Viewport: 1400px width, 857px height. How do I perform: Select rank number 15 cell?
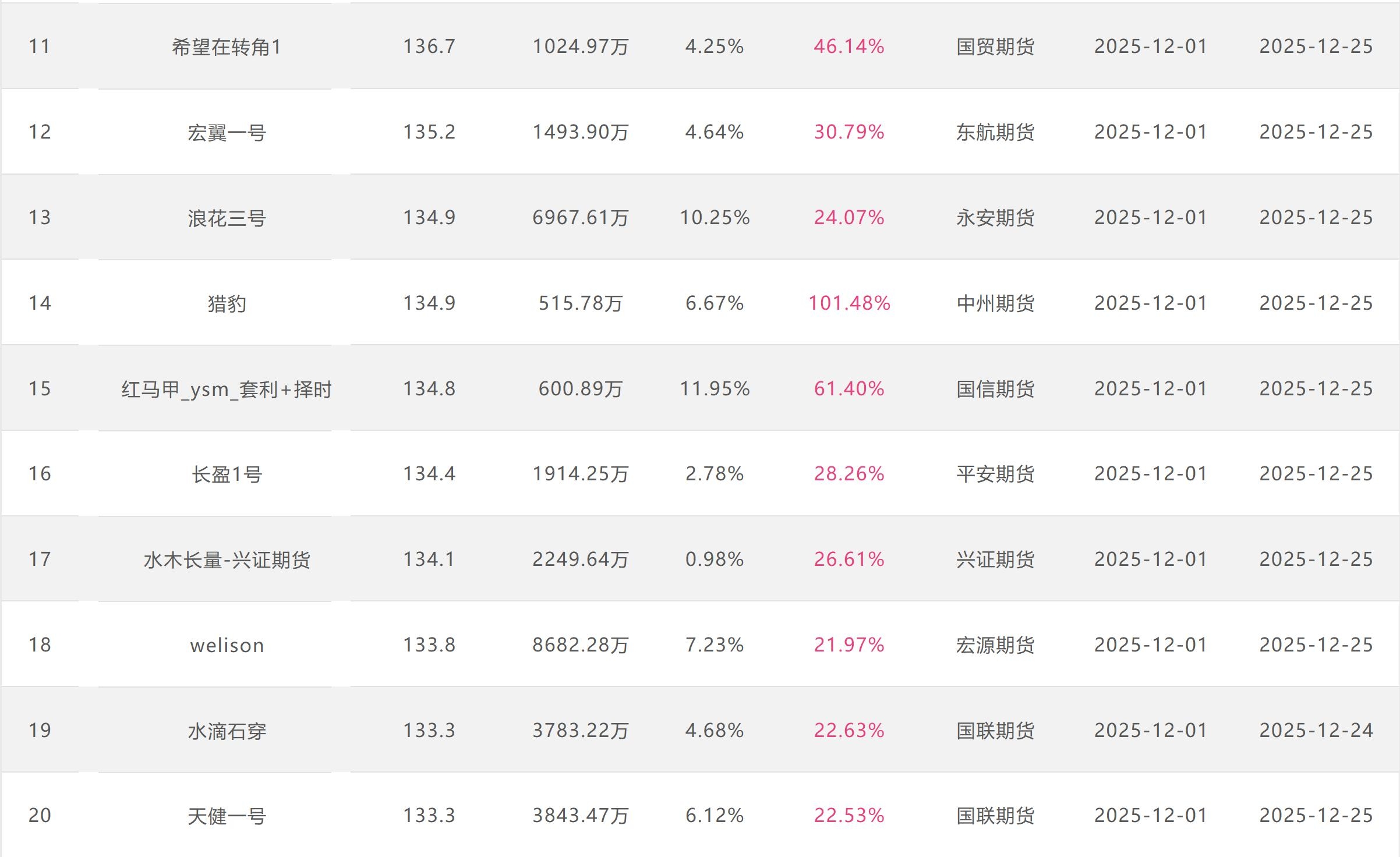coord(40,389)
